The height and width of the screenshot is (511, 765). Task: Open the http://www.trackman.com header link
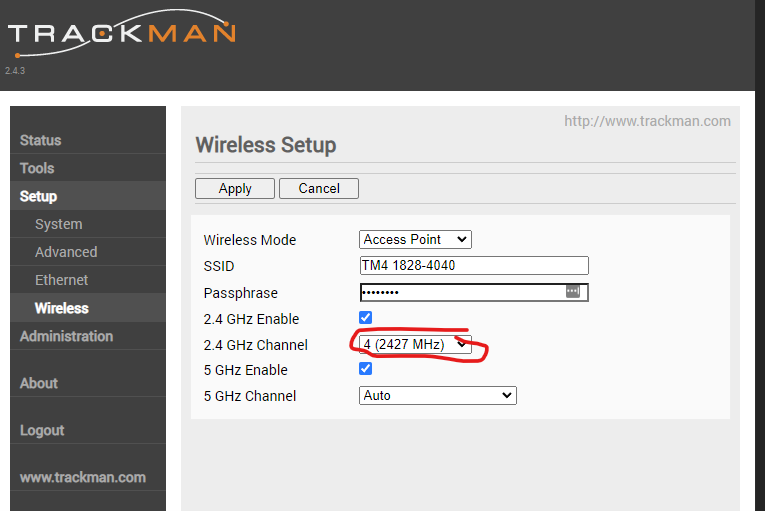point(647,121)
